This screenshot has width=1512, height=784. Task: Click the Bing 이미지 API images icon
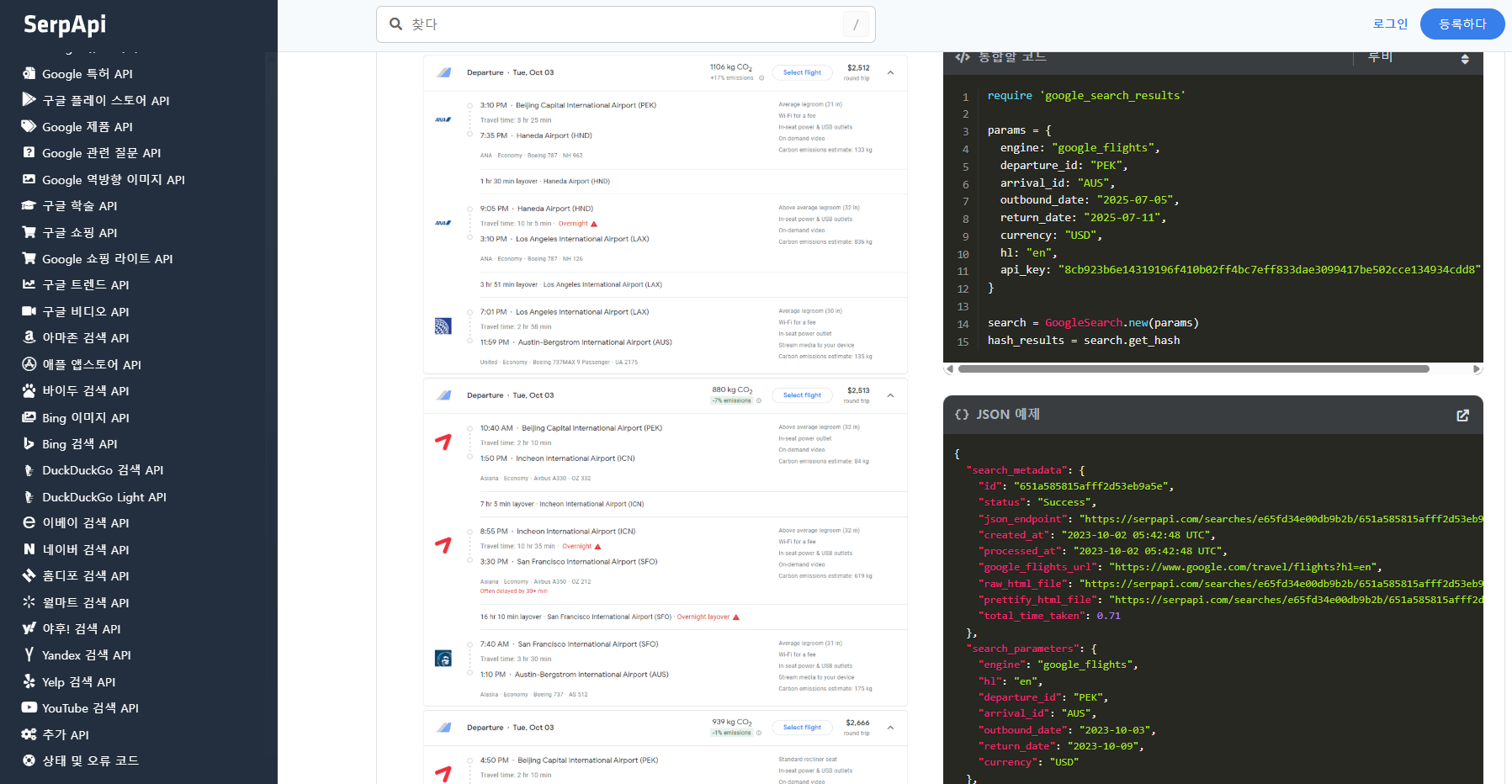click(29, 417)
